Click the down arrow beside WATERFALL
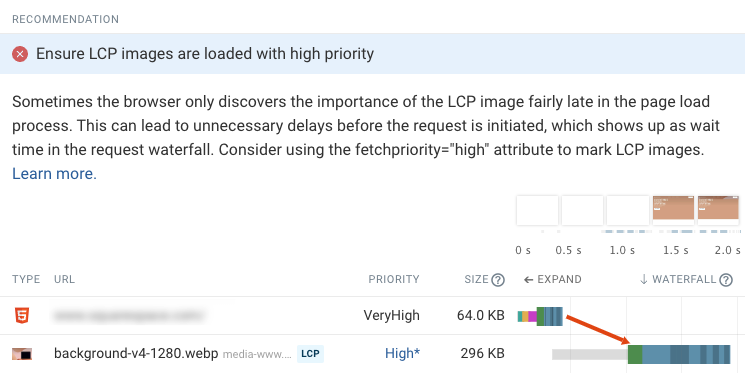Image resolution: width=745 pixels, height=382 pixels. [644, 279]
